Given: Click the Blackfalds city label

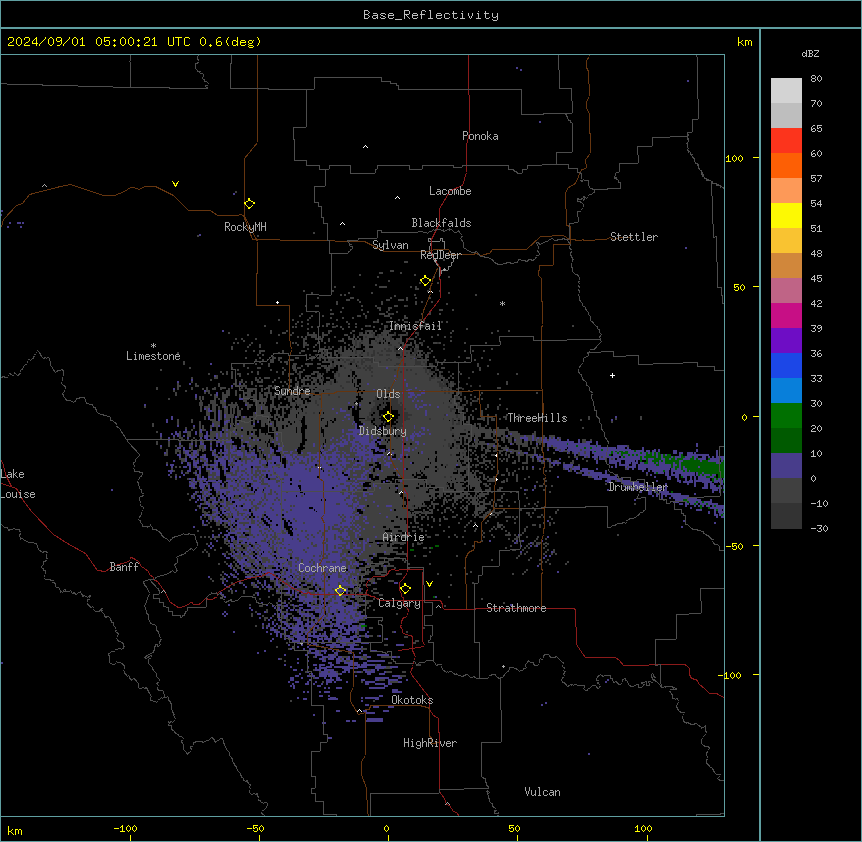Looking at the screenshot, I should 441,223.
